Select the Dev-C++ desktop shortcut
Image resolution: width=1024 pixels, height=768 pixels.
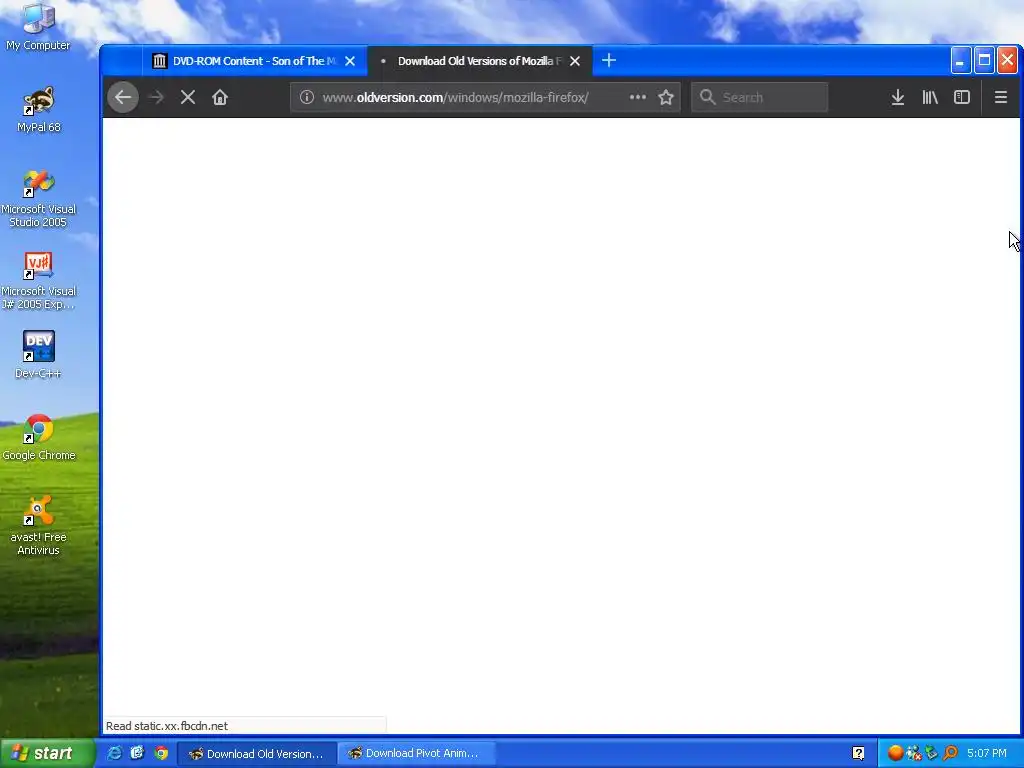39,355
